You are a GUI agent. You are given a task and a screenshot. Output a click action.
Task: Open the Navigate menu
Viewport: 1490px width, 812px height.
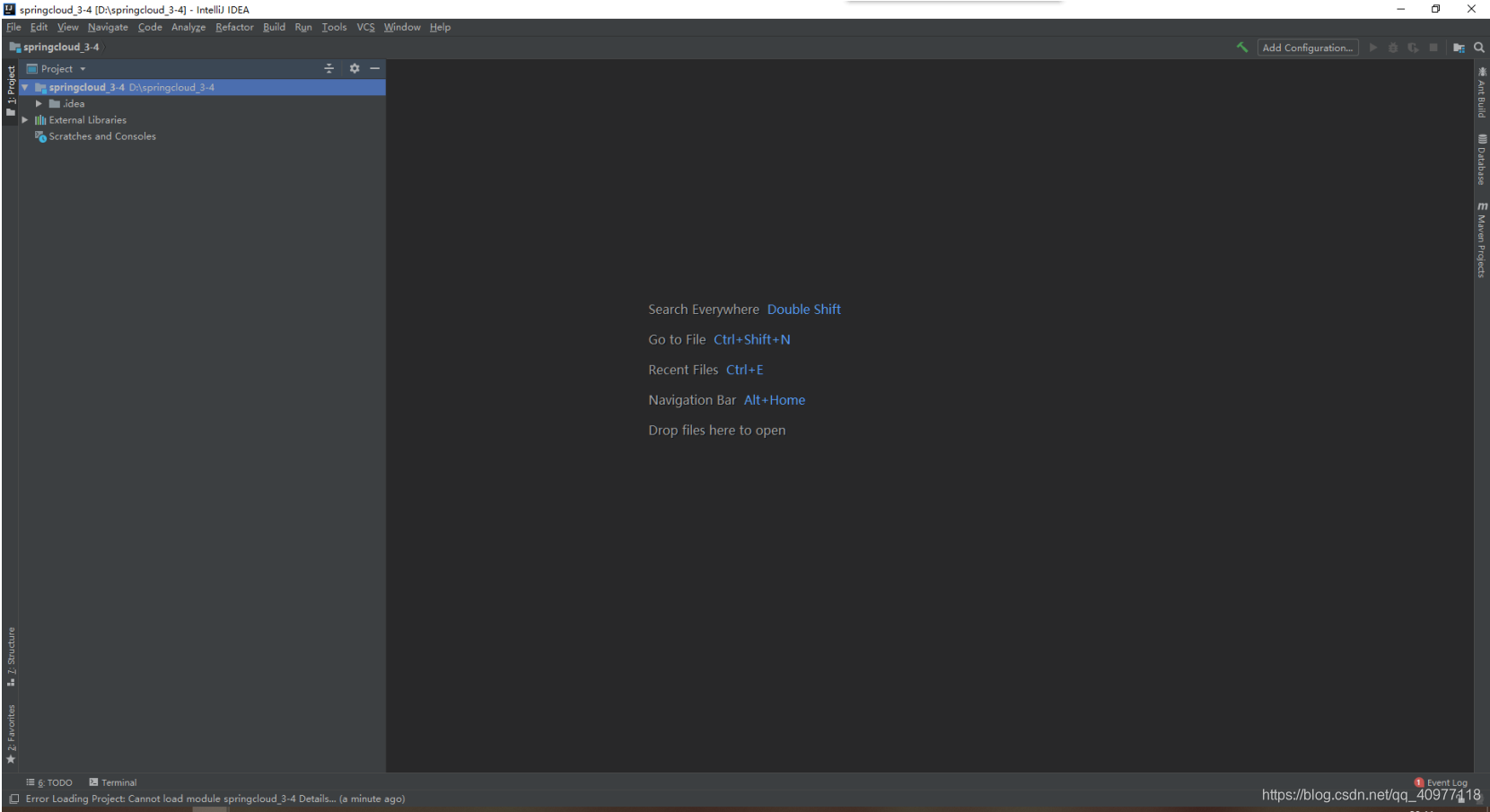point(108,27)
